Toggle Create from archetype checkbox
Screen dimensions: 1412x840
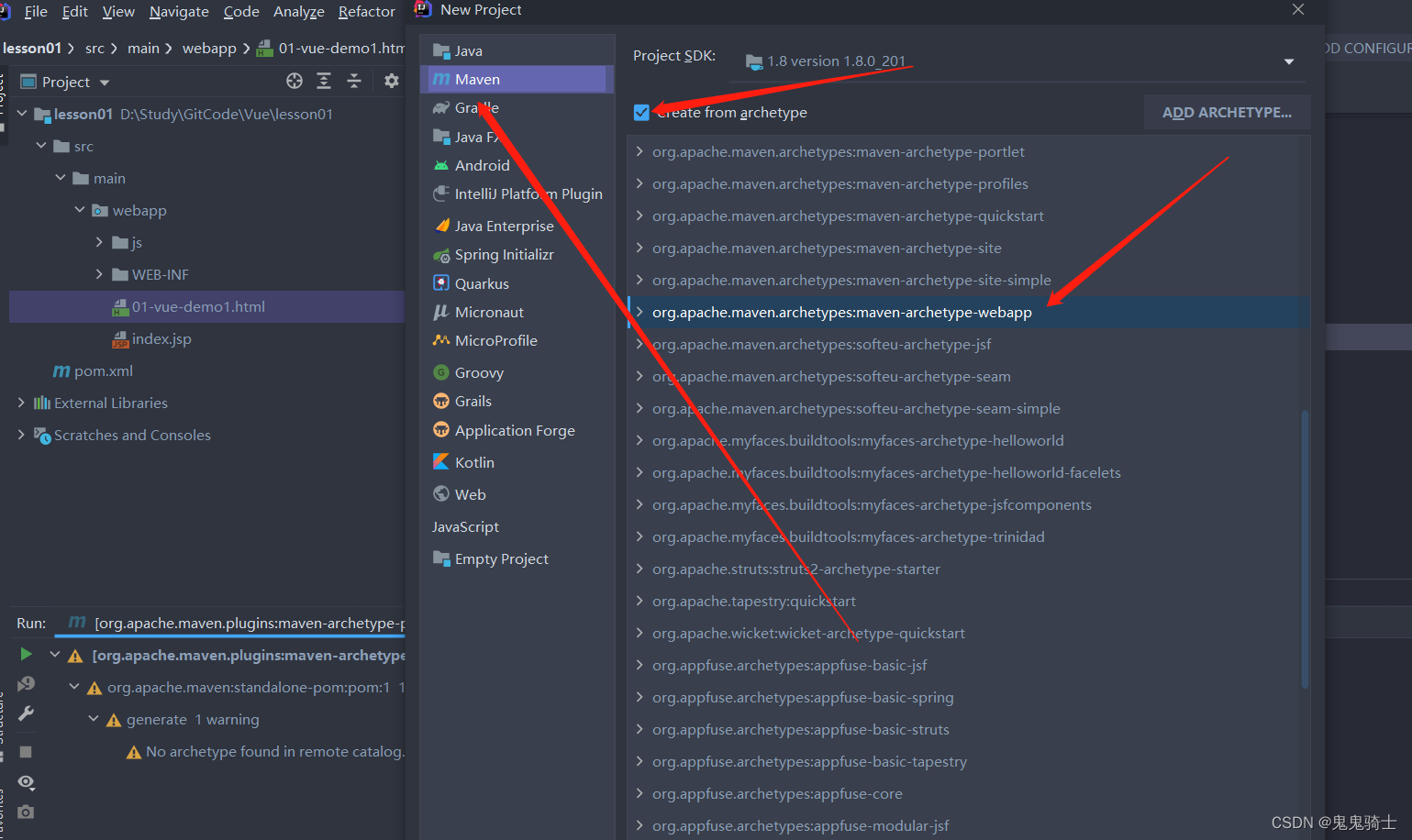point(641,113)
